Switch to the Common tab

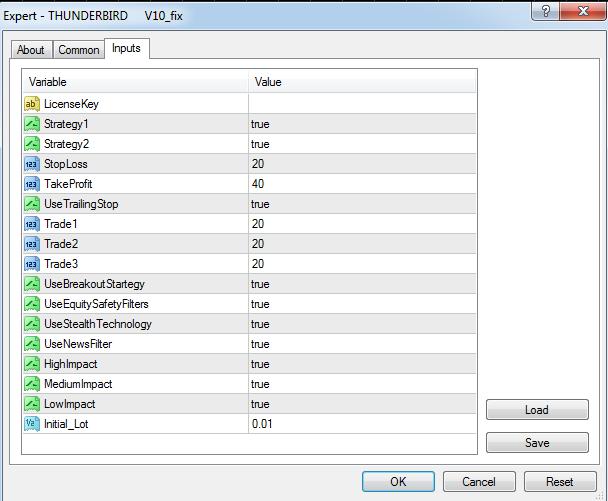click(x=79, y=50)
